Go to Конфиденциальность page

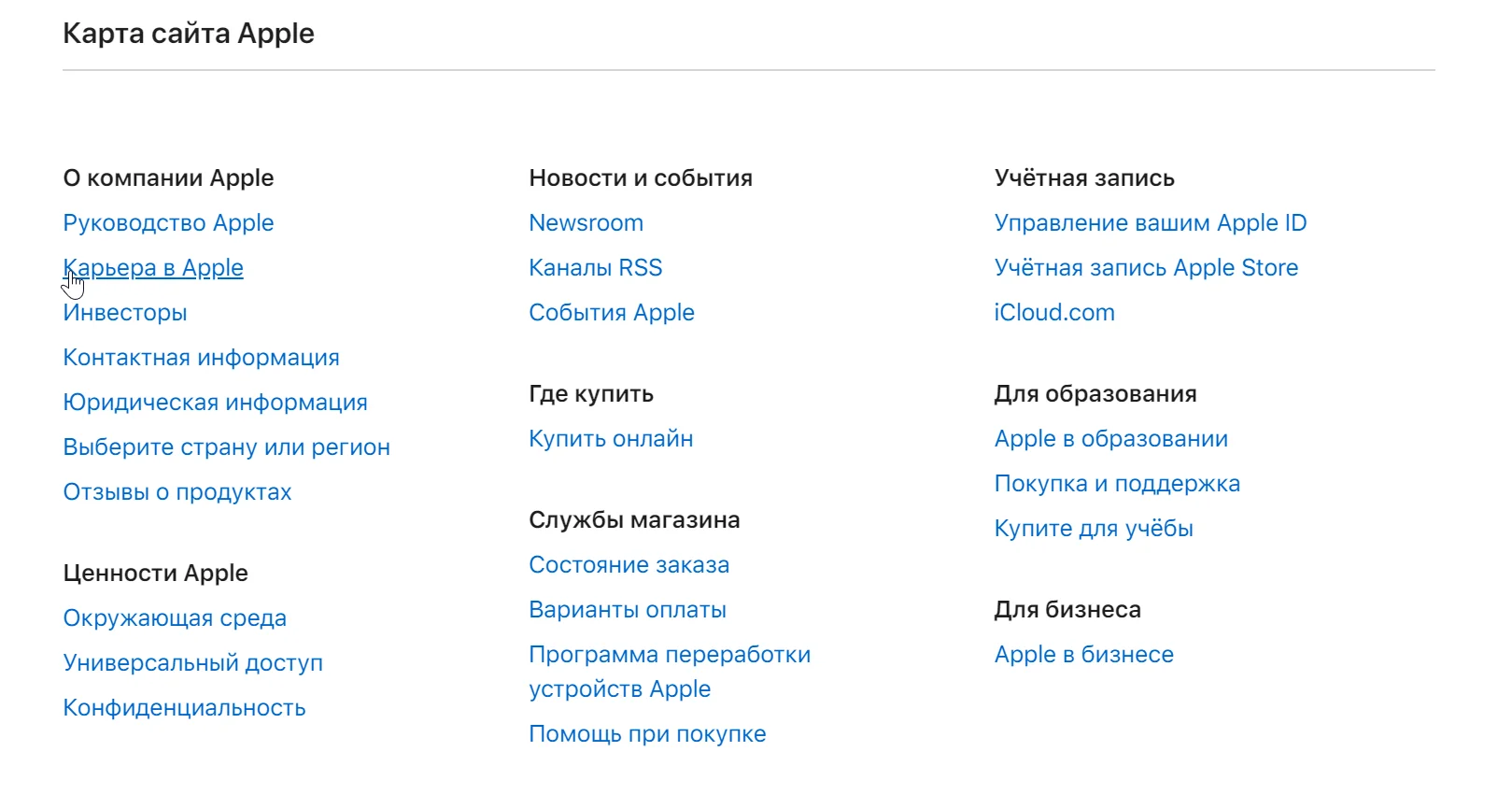pos(184,708)
